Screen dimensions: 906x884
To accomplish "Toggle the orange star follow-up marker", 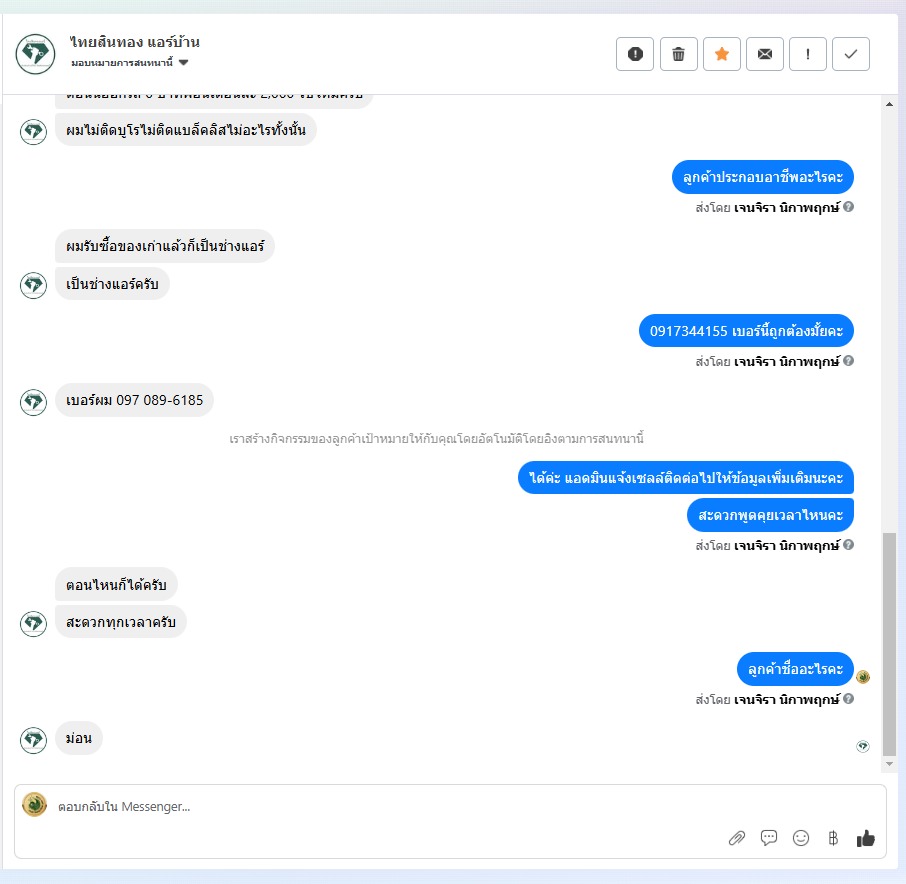I will click(722, 54).
